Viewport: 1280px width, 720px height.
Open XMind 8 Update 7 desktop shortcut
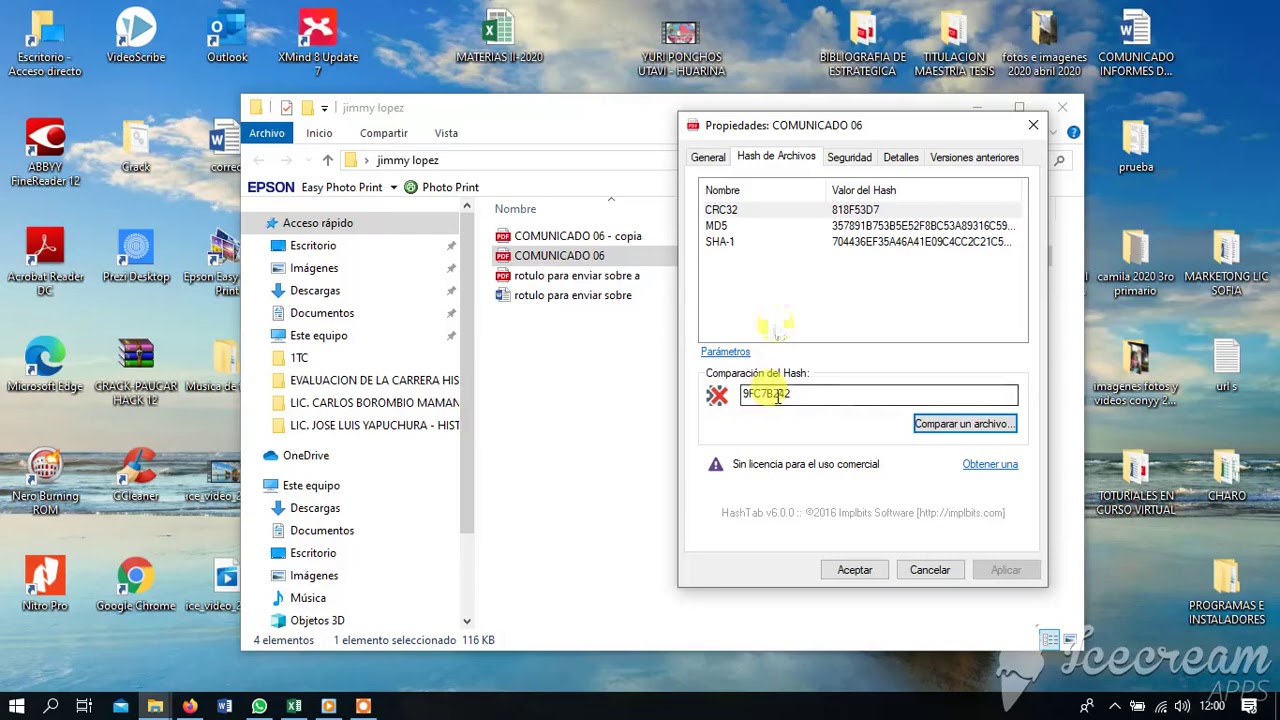(318, 42)
